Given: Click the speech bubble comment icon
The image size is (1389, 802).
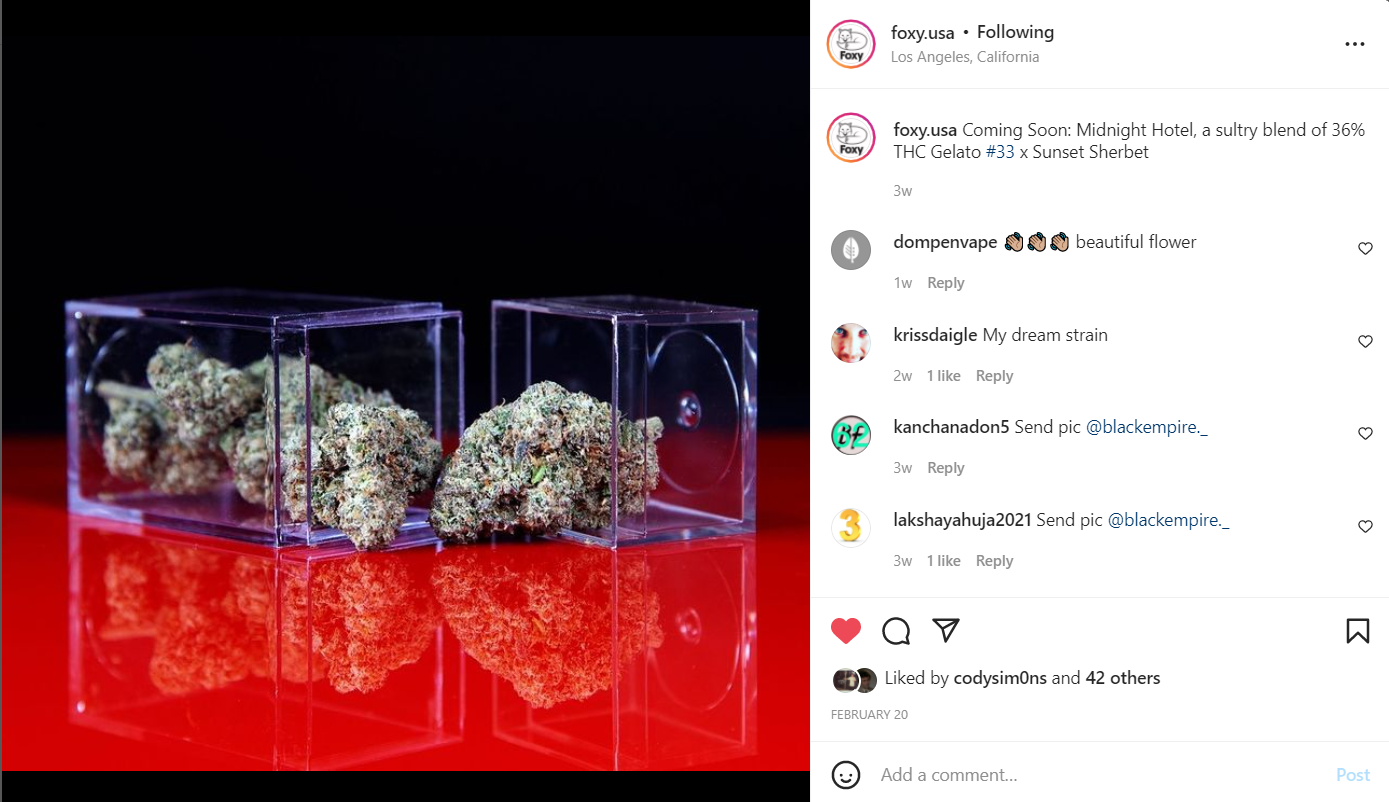Looking at the screenshot, I should [x=896, y=631].
